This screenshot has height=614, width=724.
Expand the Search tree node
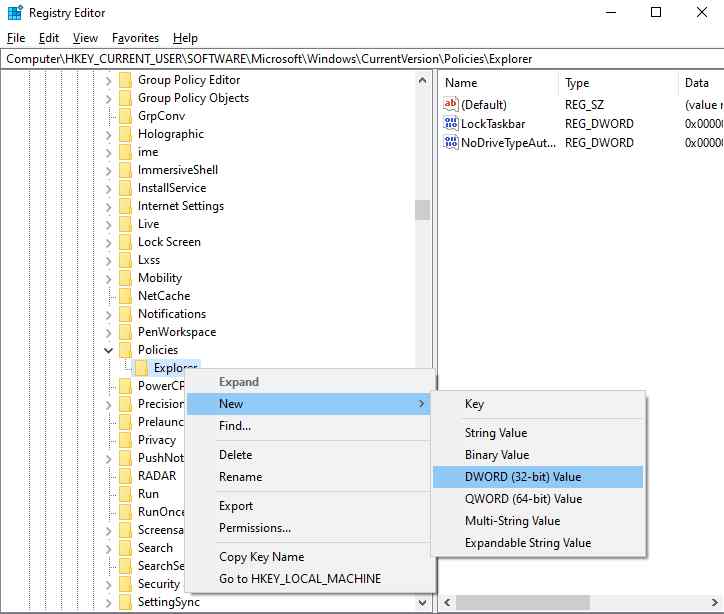pyautogui.click(x=109, y=549)
